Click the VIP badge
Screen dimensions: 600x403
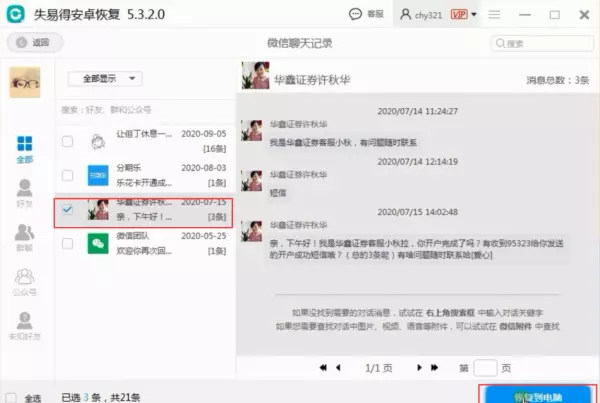459,15
